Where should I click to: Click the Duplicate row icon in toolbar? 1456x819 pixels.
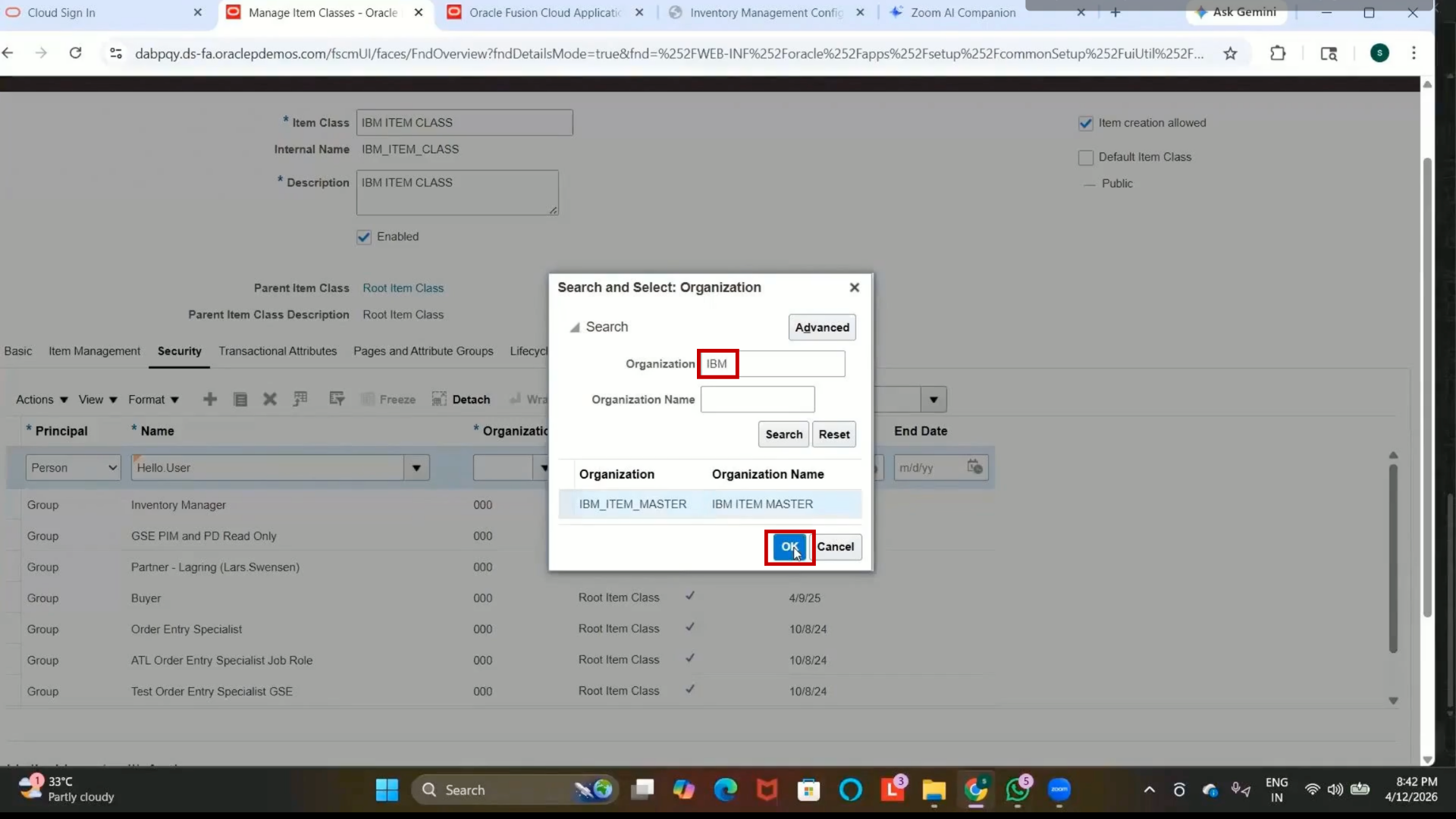pos(240,400)
